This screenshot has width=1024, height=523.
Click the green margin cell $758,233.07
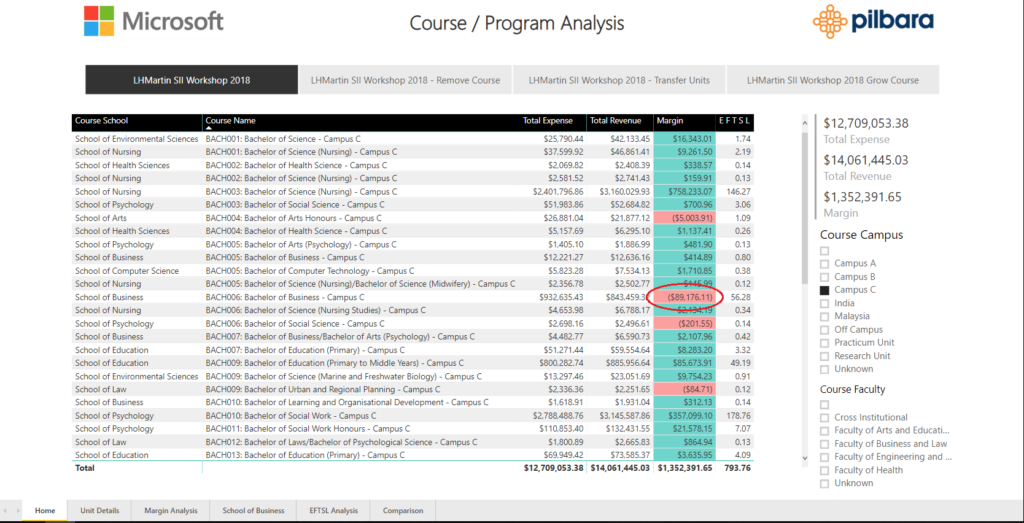[684, 192]
